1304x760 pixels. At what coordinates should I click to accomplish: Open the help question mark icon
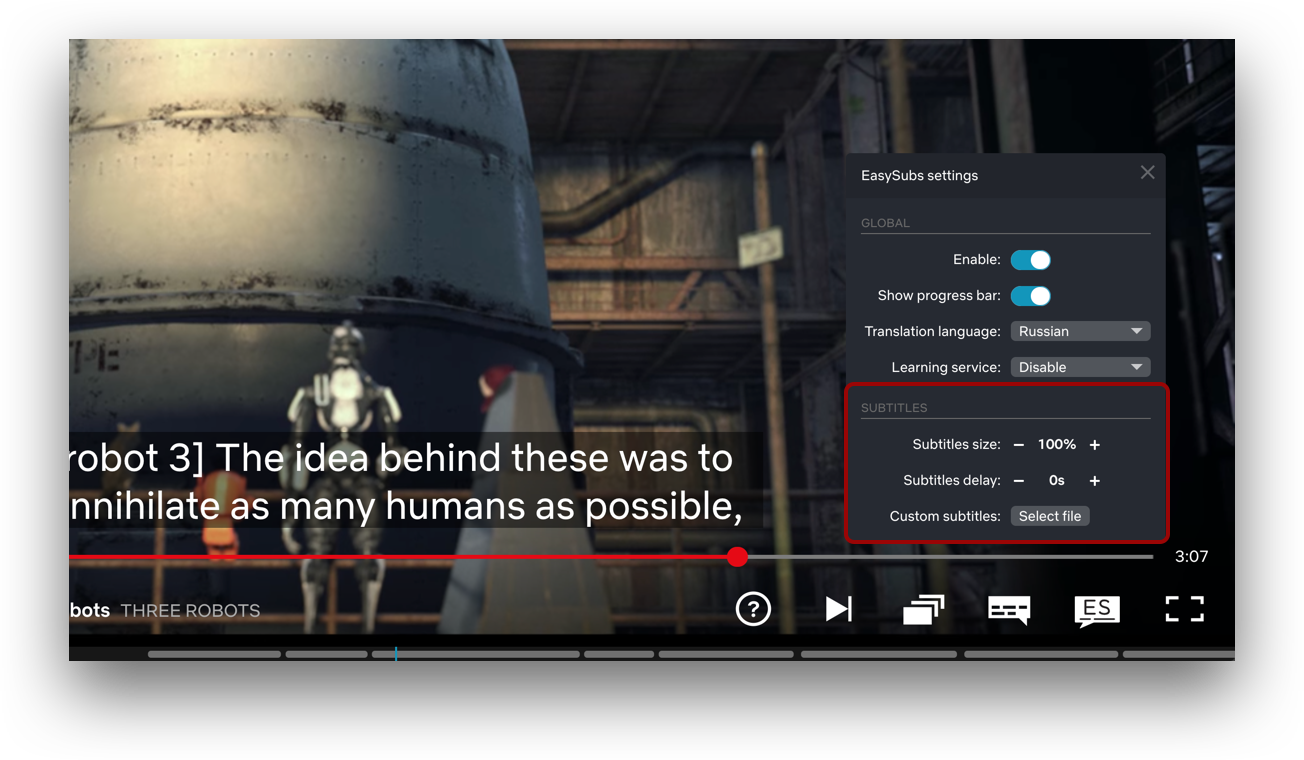point(753,608)
